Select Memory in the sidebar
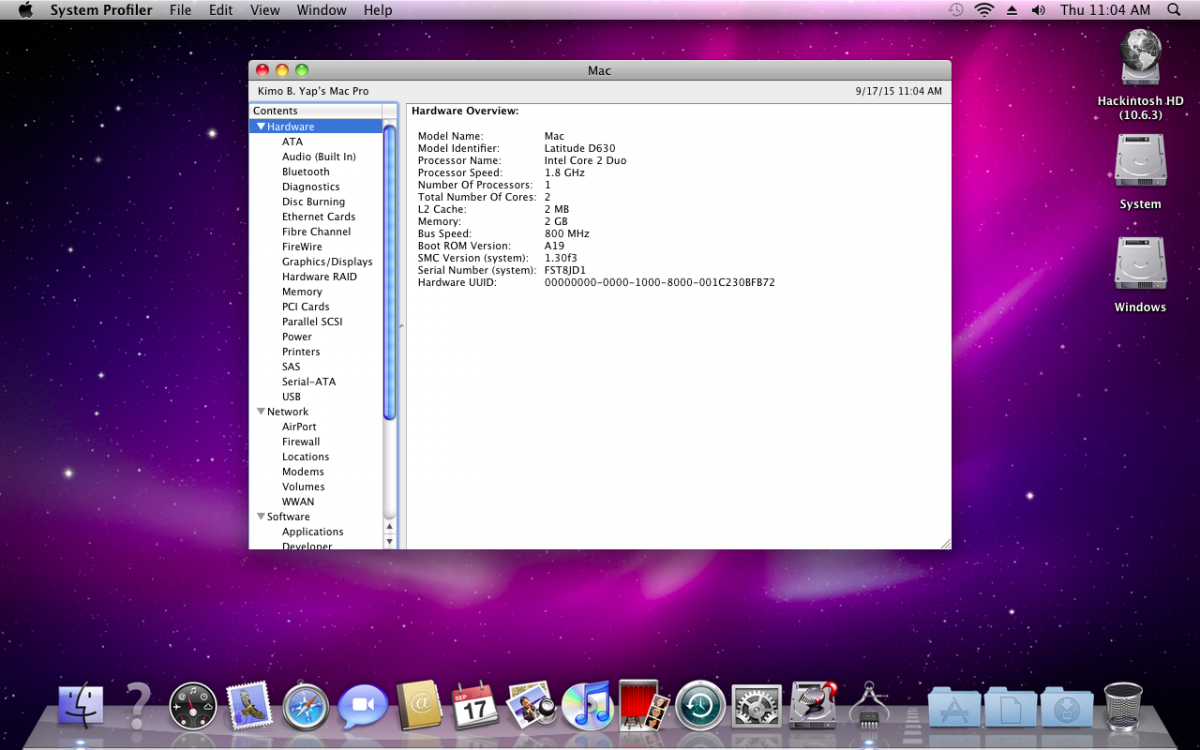The image size is (1200, 750). click(x=302, y=292)
